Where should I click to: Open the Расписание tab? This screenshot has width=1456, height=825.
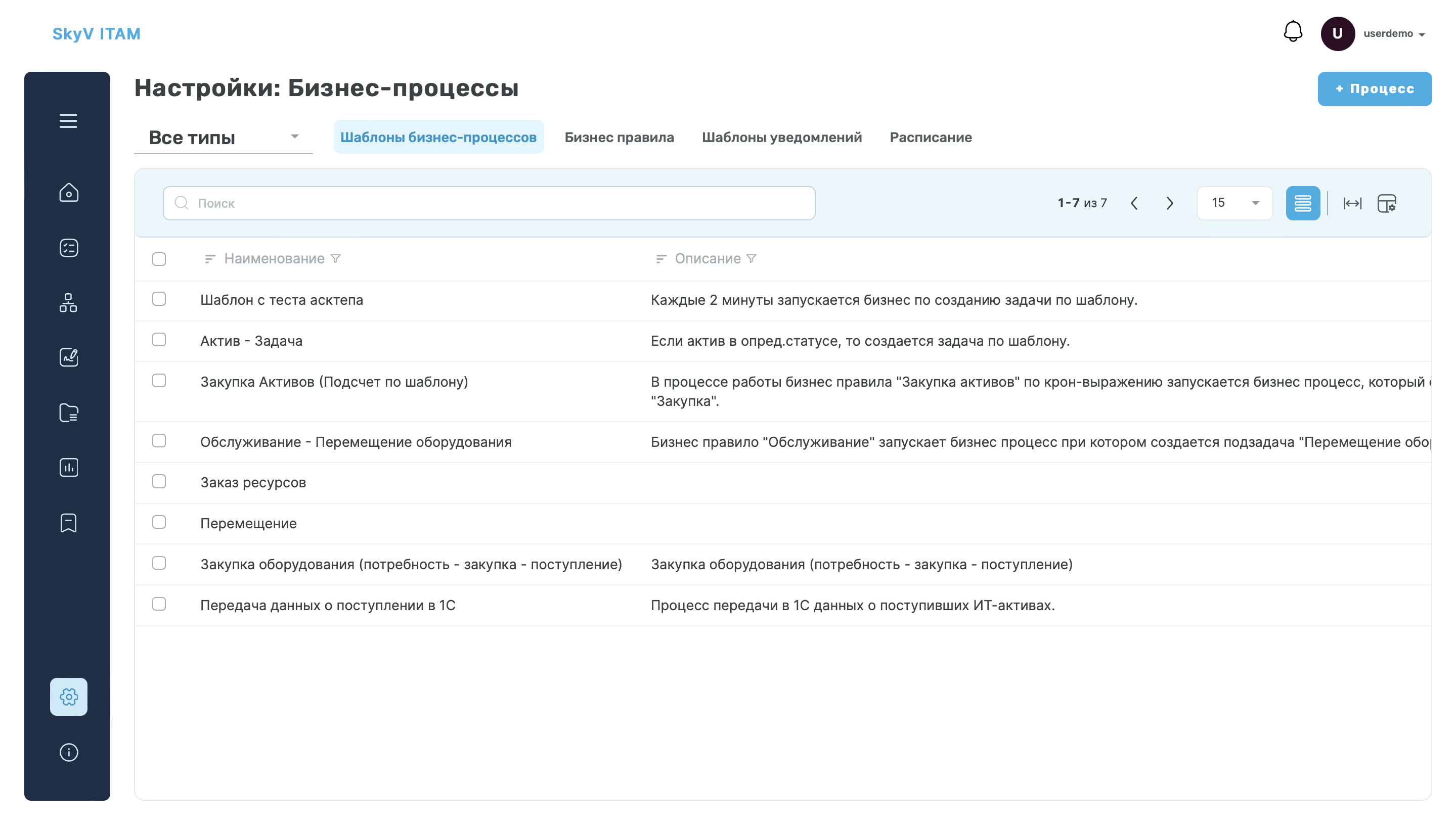coord(931,137)
